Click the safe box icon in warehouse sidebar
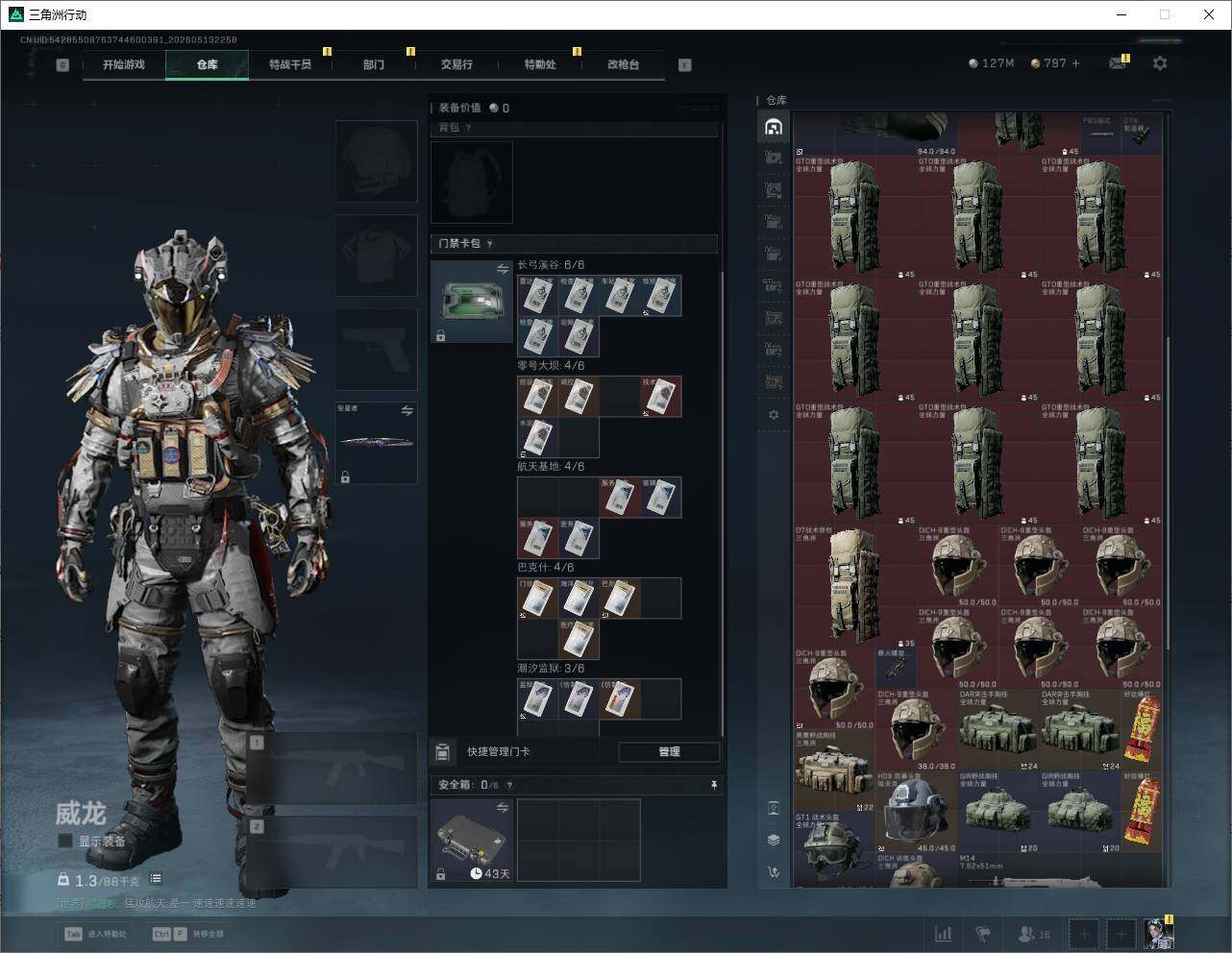 click(774, 808)
